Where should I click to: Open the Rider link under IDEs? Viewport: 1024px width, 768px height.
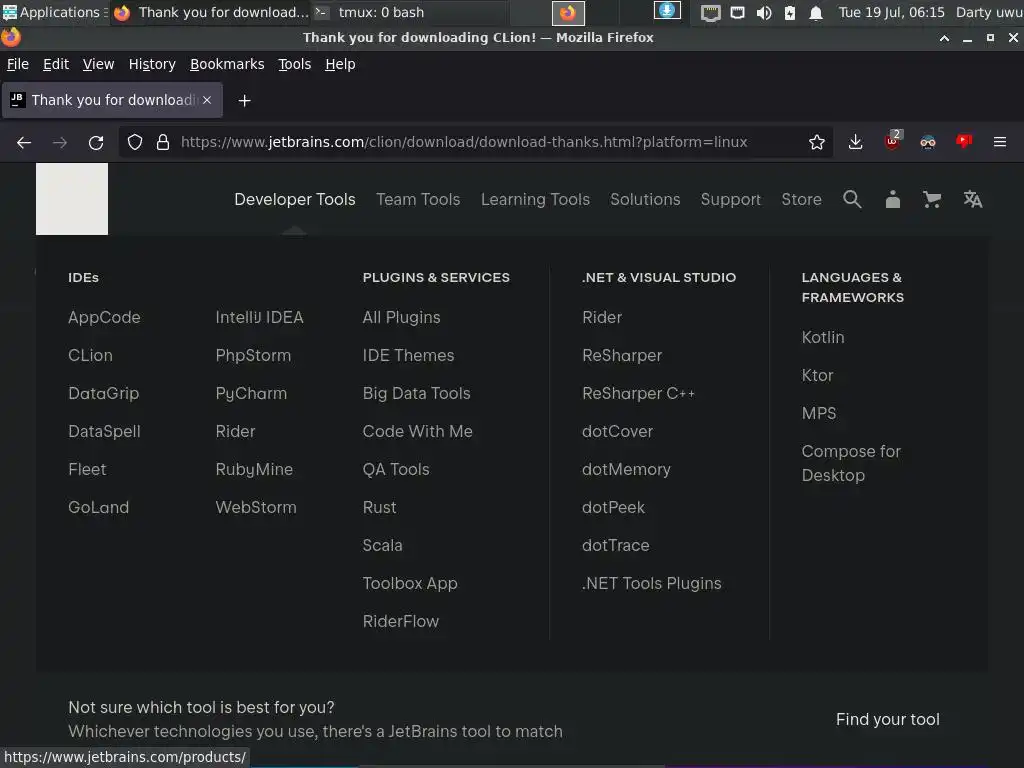click(235, 431)
